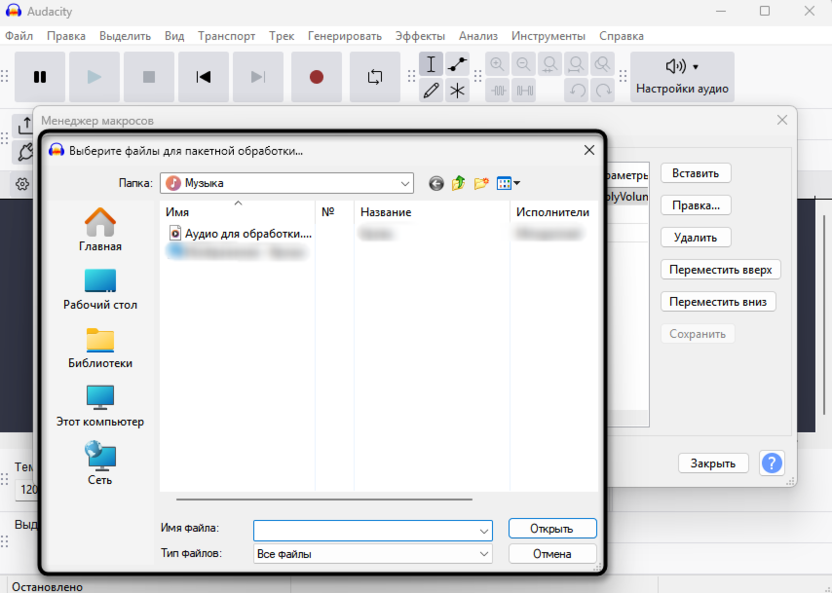832x593 pixels.
Task: Click Вставить in macro manager
Action: 696,173
